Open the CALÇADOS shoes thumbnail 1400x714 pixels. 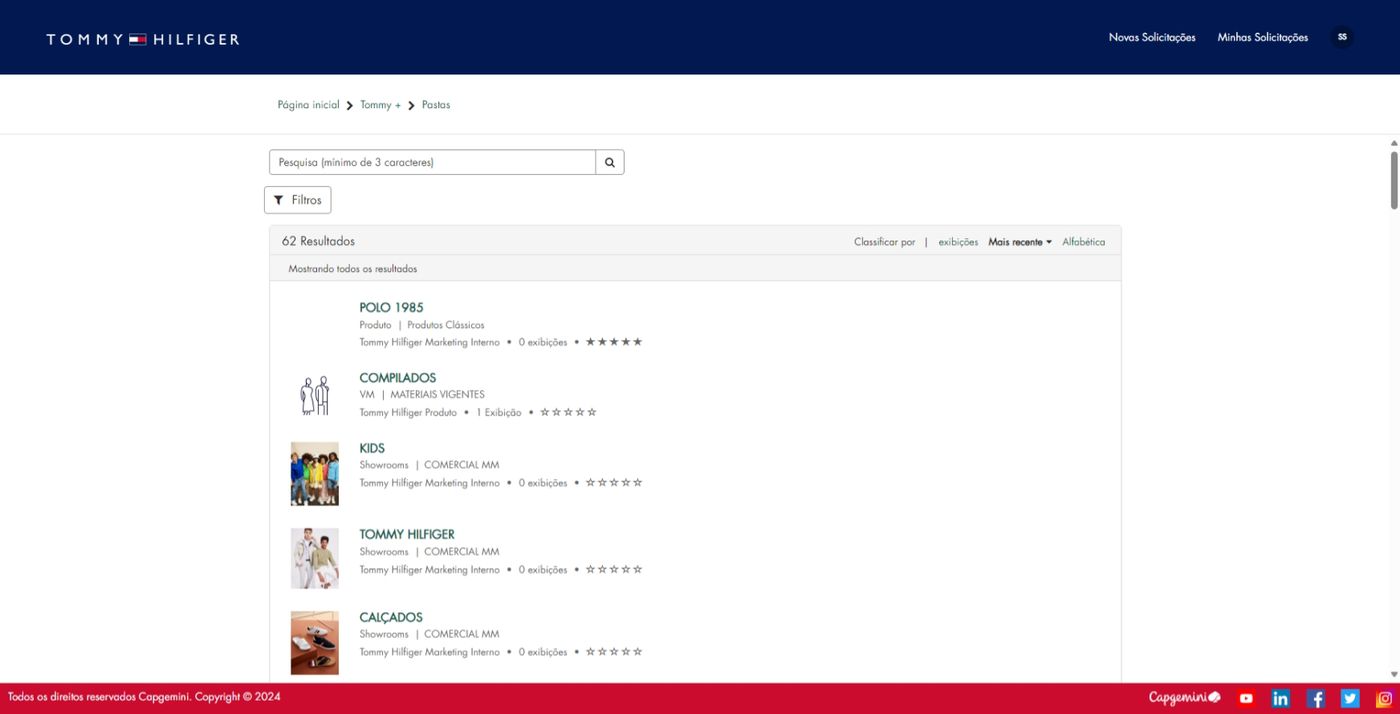[315, 643]
